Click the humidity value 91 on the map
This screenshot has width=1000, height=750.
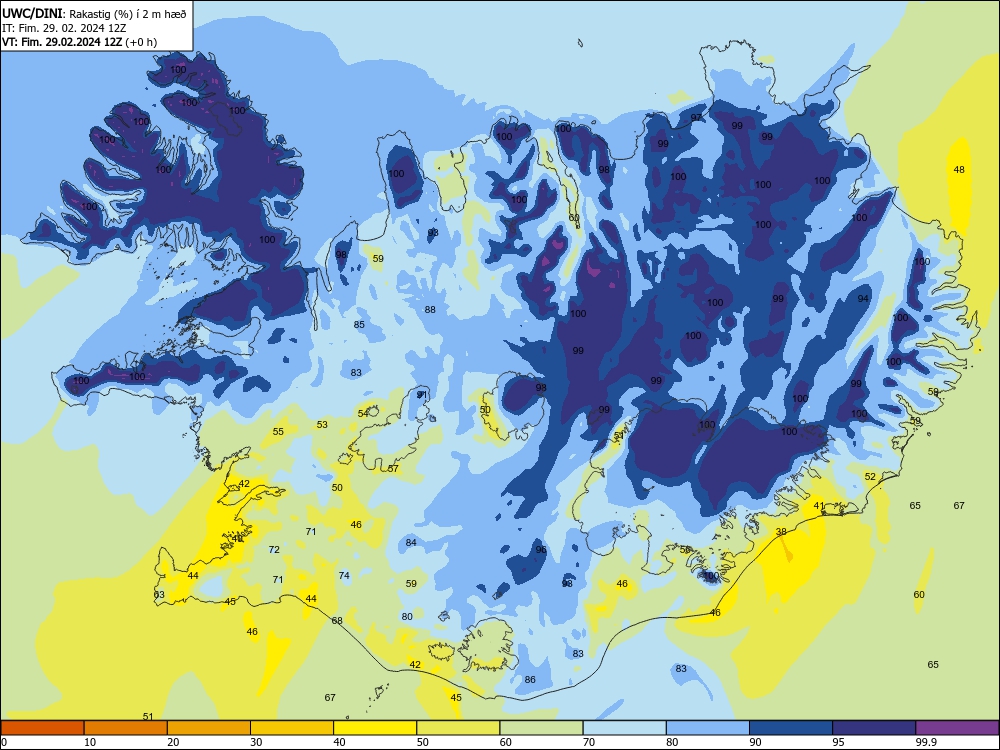click(x=422, y=395)
